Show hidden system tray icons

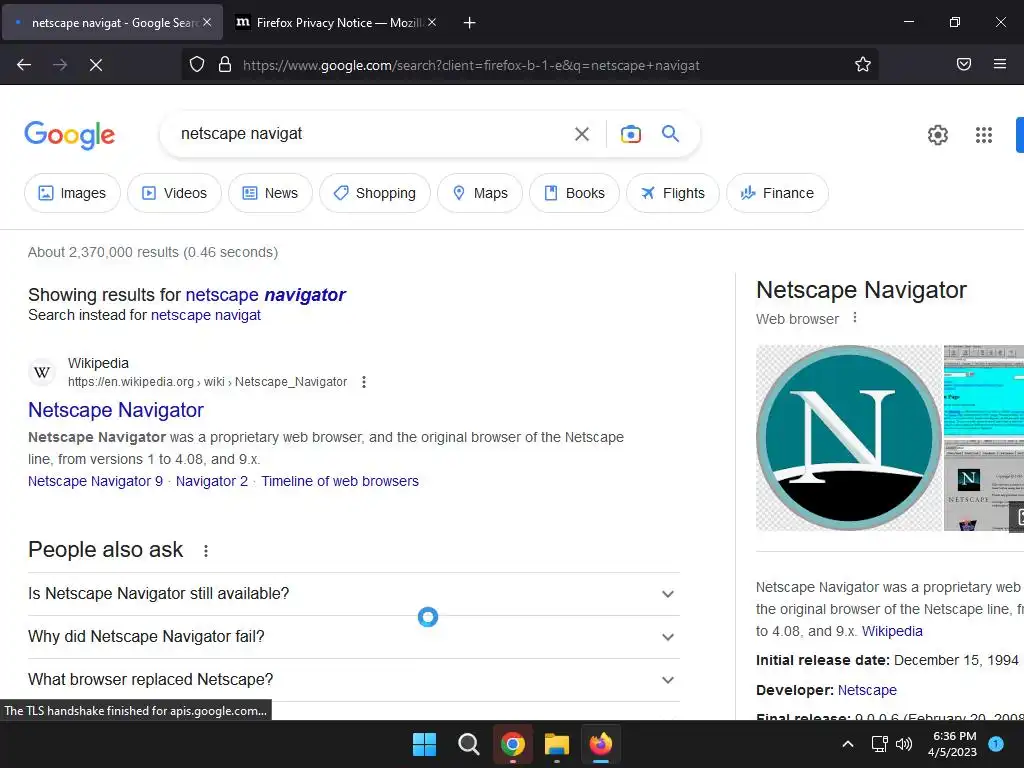click(x=848, y=744)
